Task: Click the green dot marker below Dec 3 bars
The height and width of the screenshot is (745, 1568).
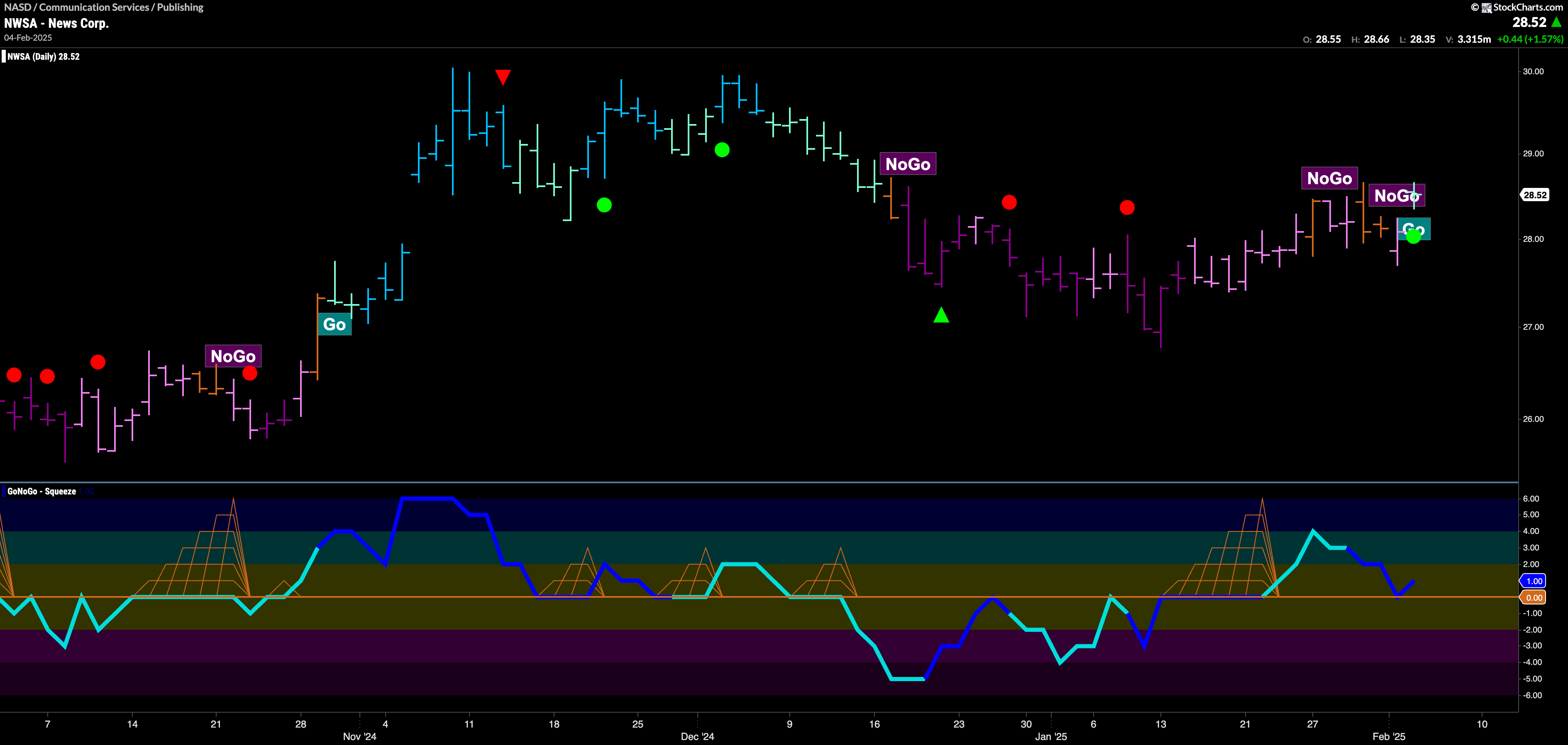Action: pos(722,150)
